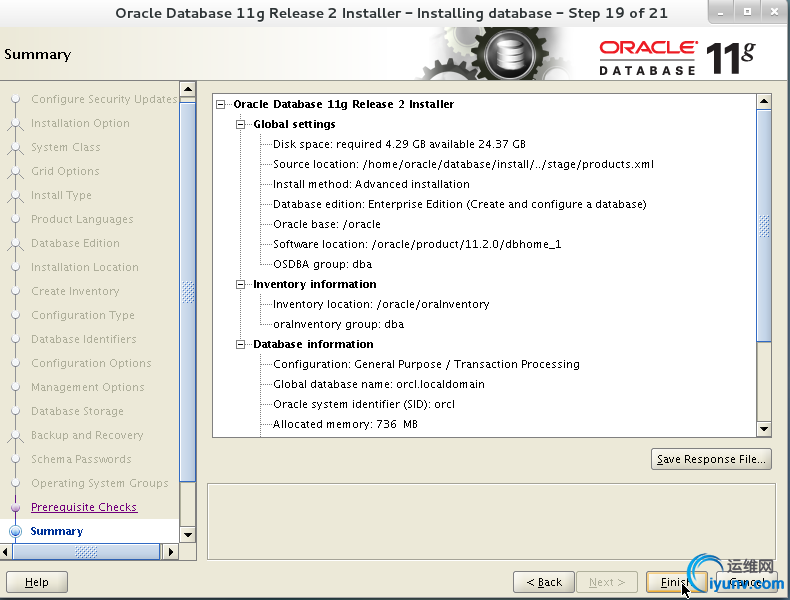
Task: Click Save Response File button
Action: click(x=711, y=459)
